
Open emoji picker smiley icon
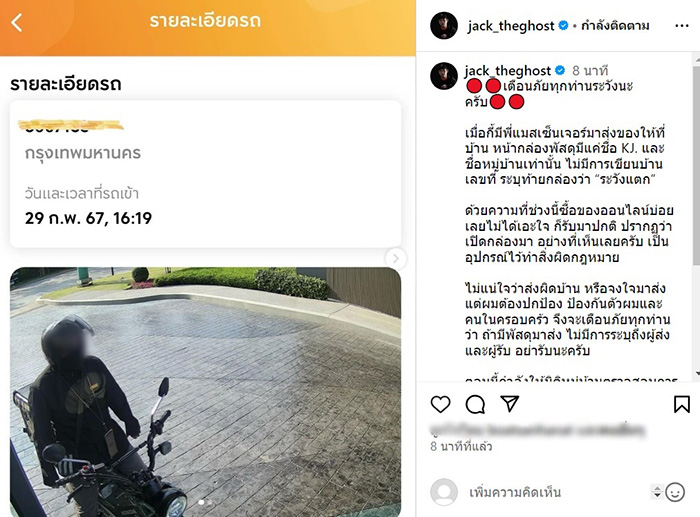coord(675,492)
